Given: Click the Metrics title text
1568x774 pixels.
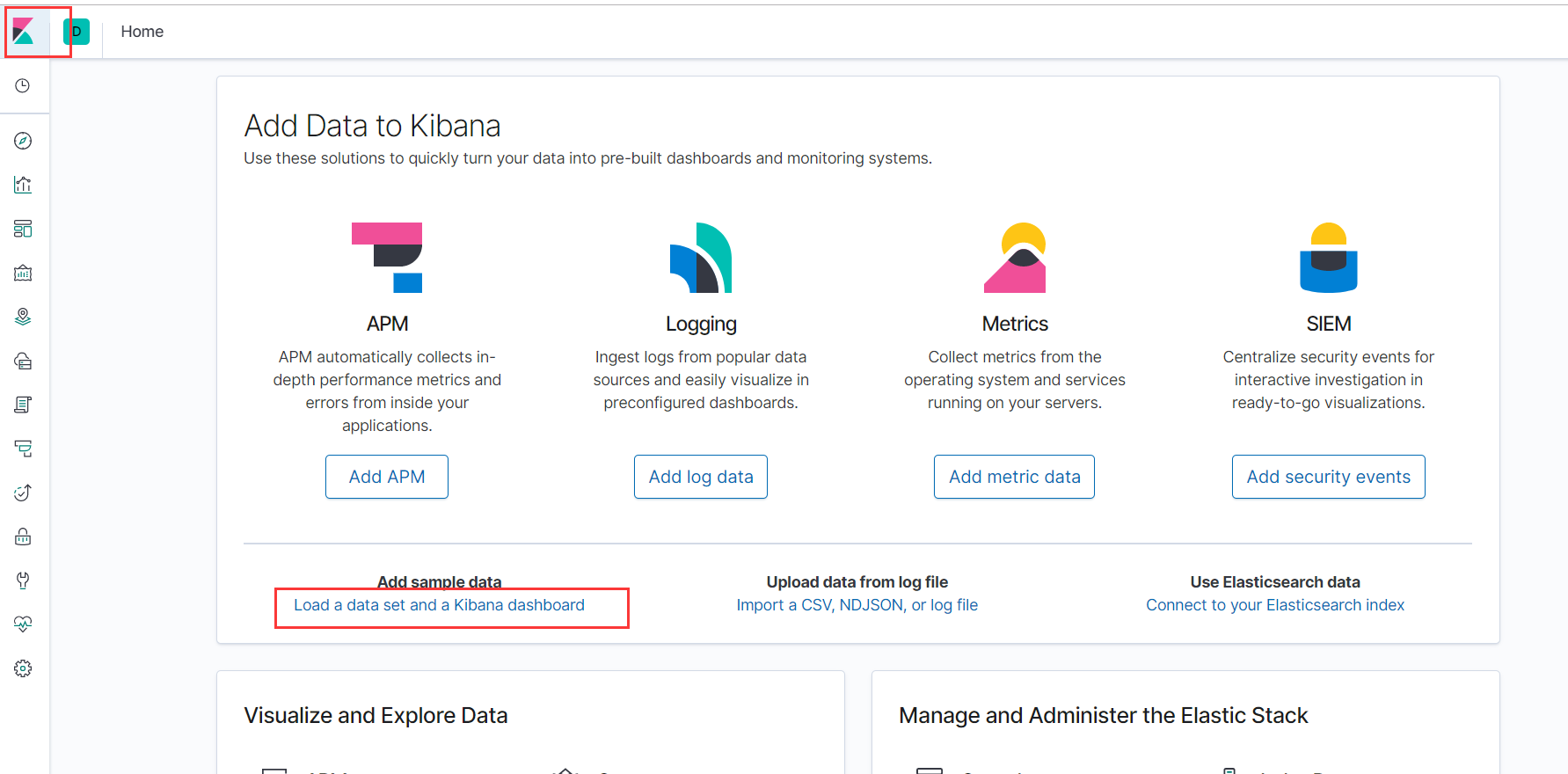Looking at the screenshot, I should tap(1015, 324).
